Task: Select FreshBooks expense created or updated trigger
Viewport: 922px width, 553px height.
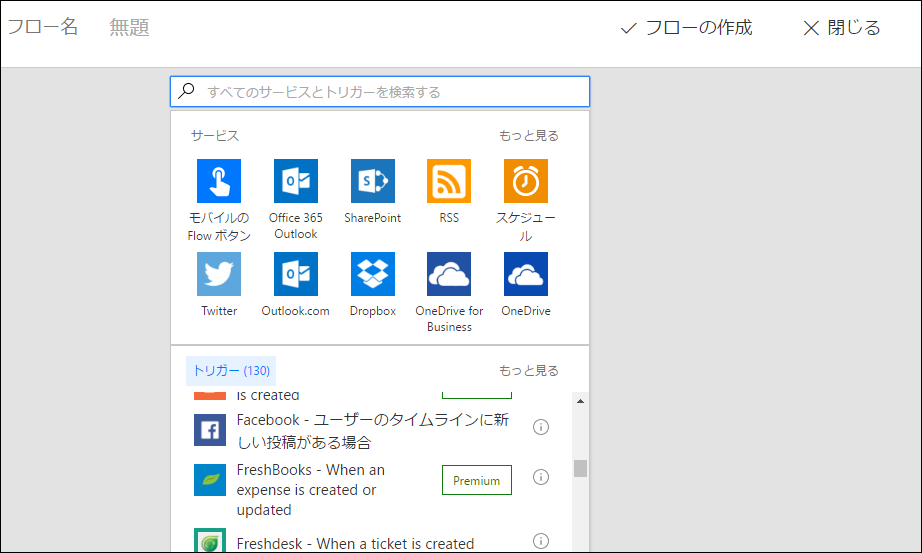Action: click(x=310, y=489)
